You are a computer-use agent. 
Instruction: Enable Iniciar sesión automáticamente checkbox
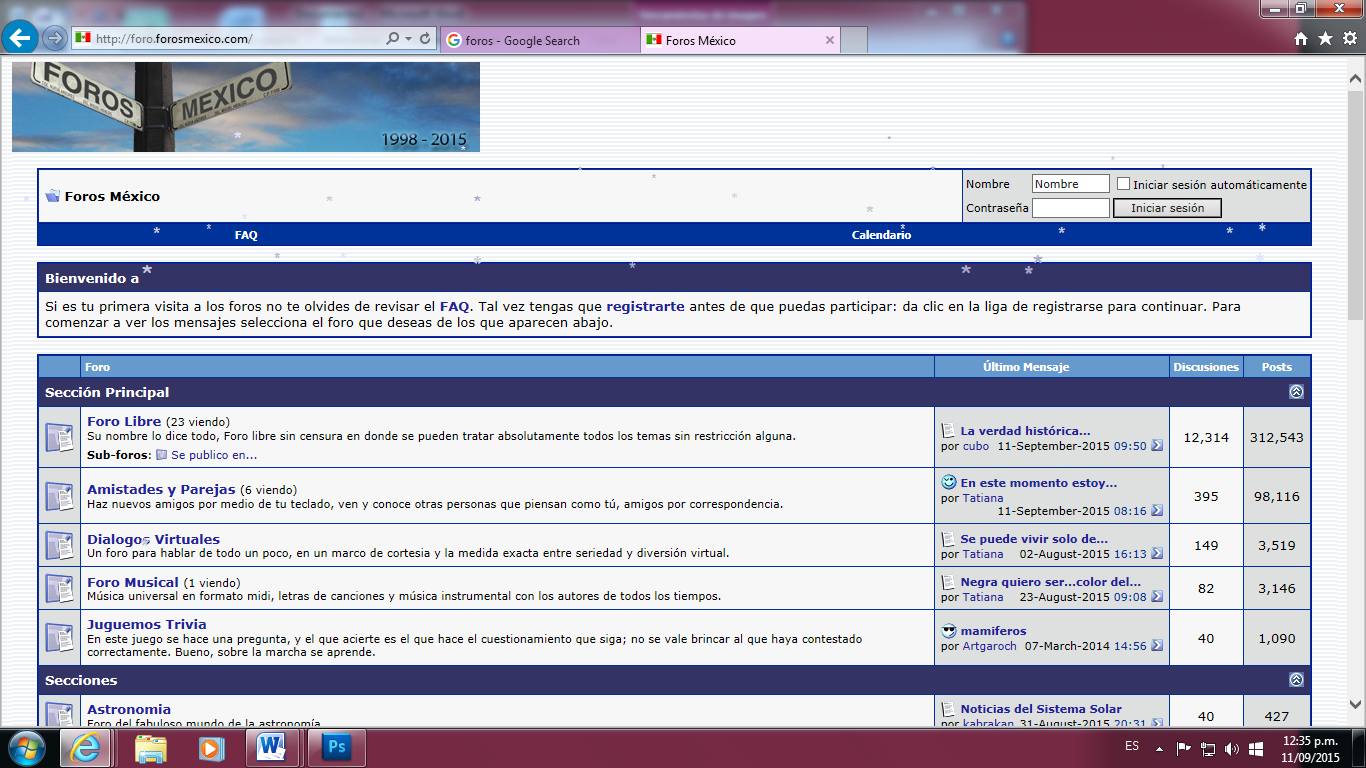pos(1123,184)
